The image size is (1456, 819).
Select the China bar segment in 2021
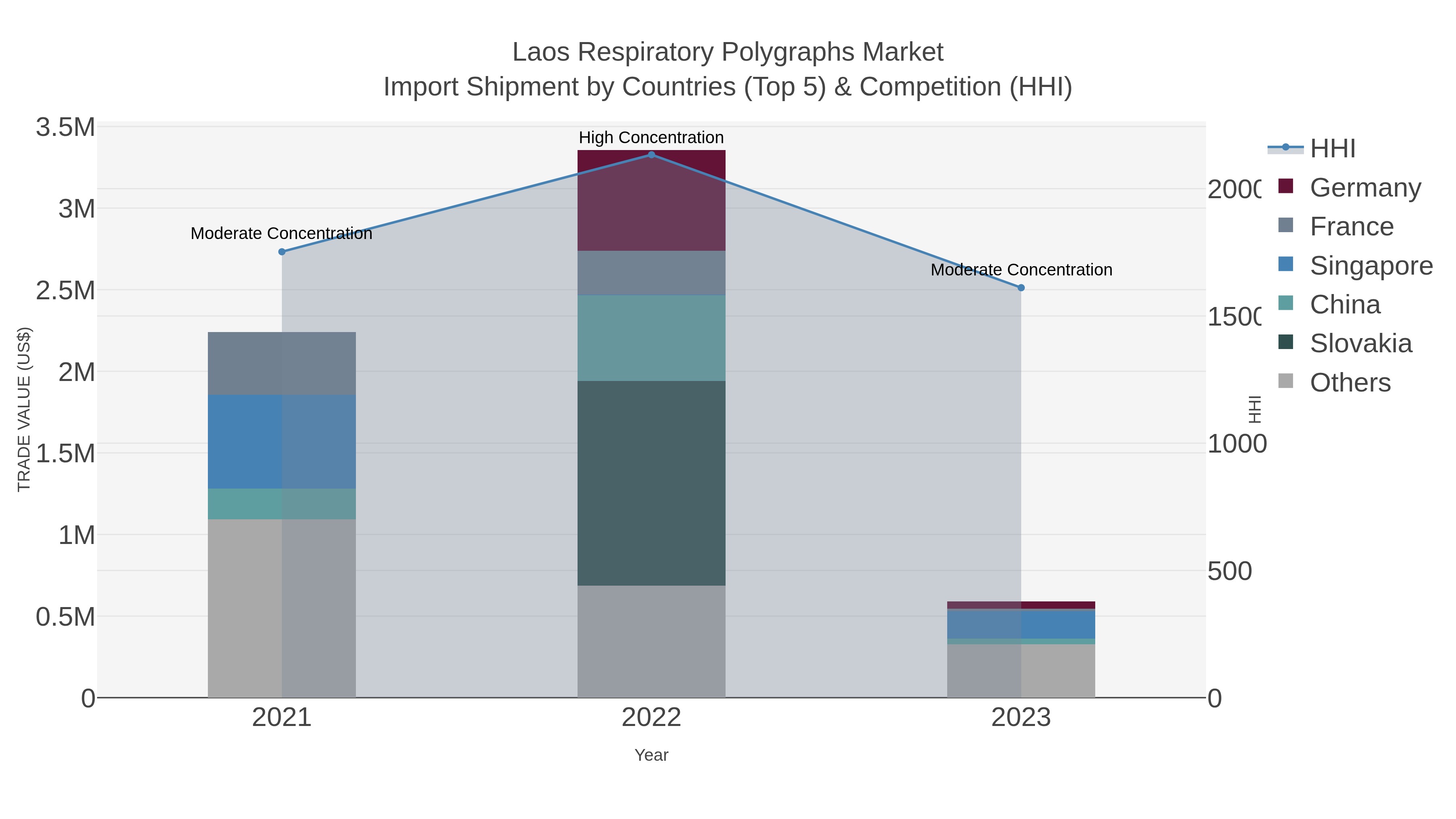(x=282, y=504)
